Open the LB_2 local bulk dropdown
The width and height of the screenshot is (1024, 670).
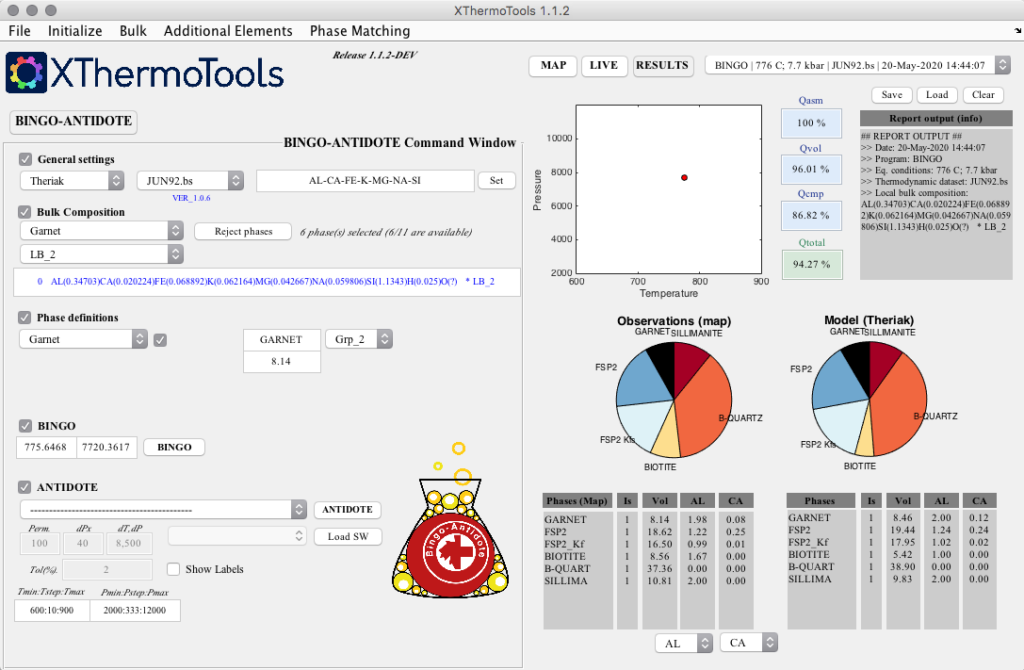tap(102, 254)
